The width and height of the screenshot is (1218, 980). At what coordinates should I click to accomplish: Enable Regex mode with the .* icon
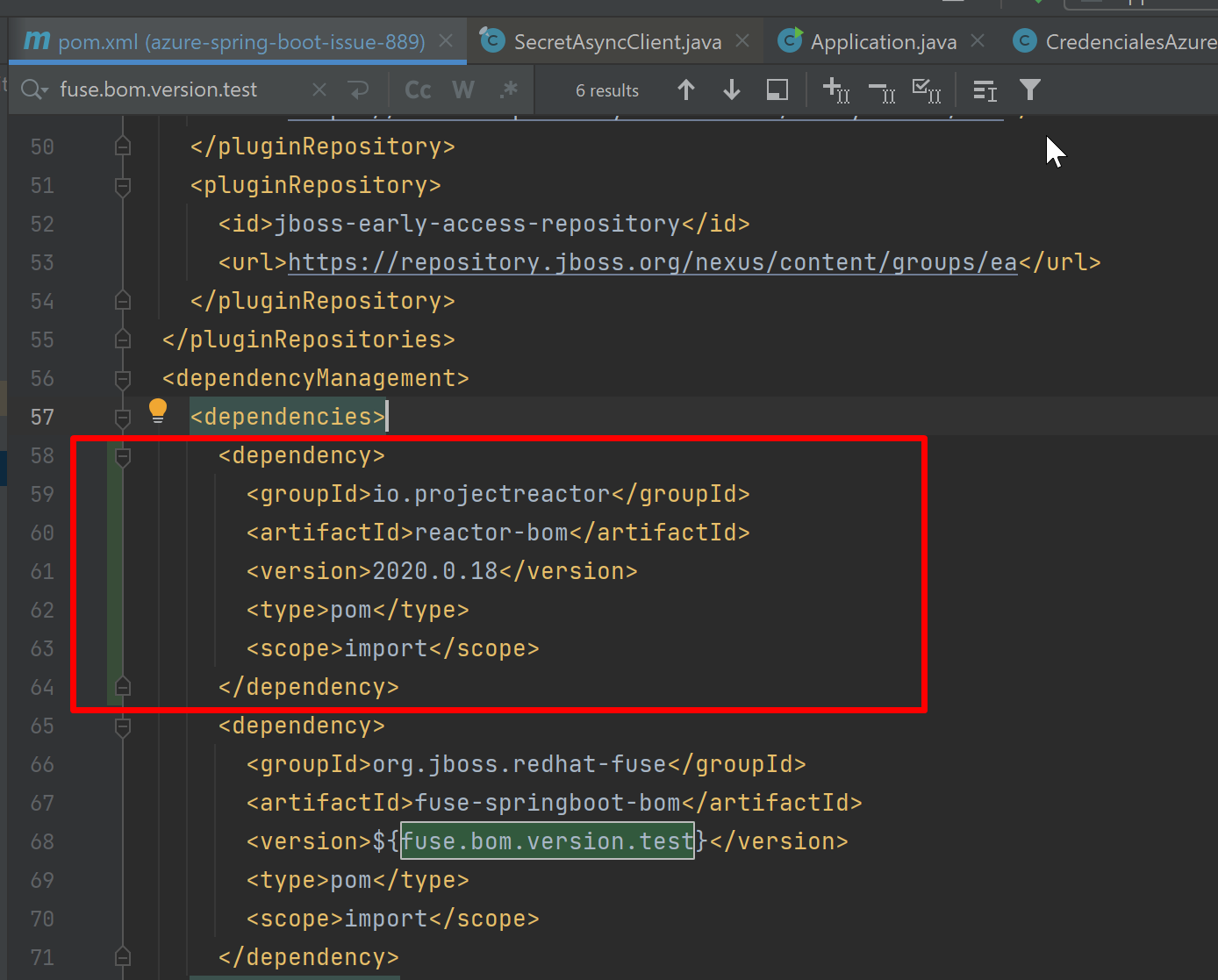(x=509, y=89)
